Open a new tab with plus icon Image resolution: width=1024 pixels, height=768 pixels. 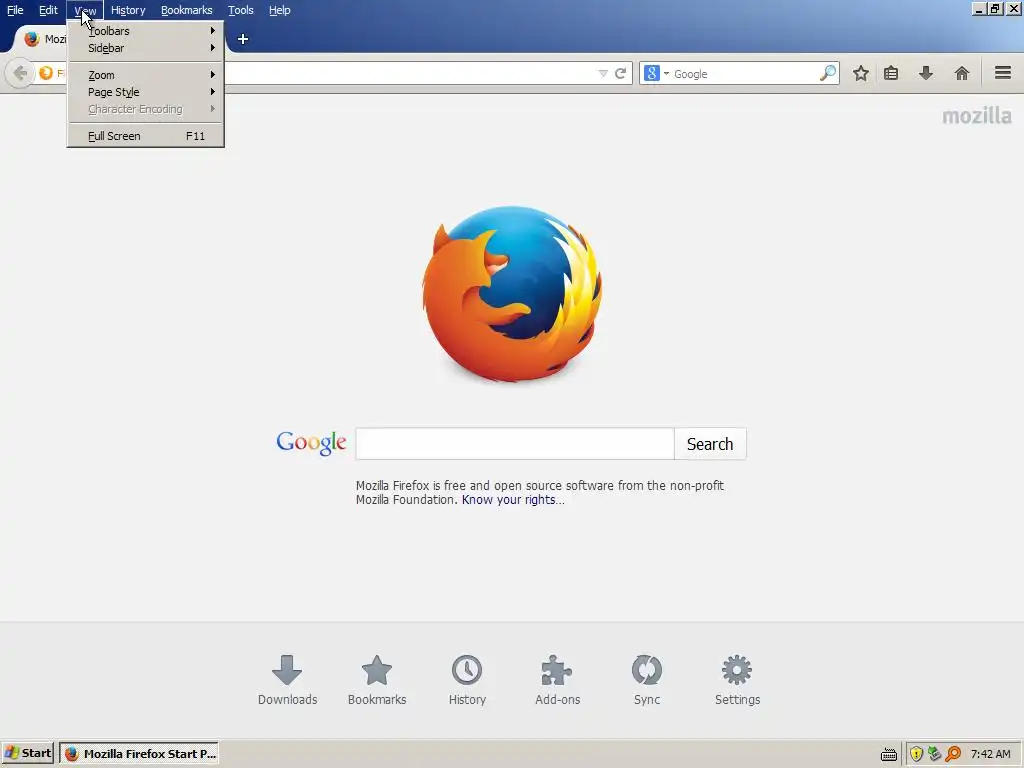[242, 39]
